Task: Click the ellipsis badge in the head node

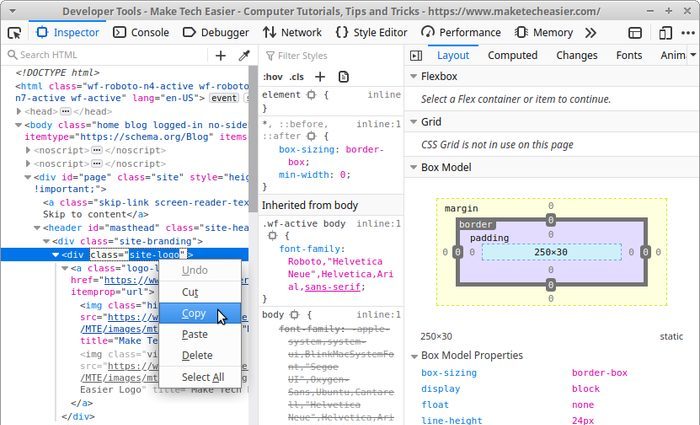Action: coord(66,111)
